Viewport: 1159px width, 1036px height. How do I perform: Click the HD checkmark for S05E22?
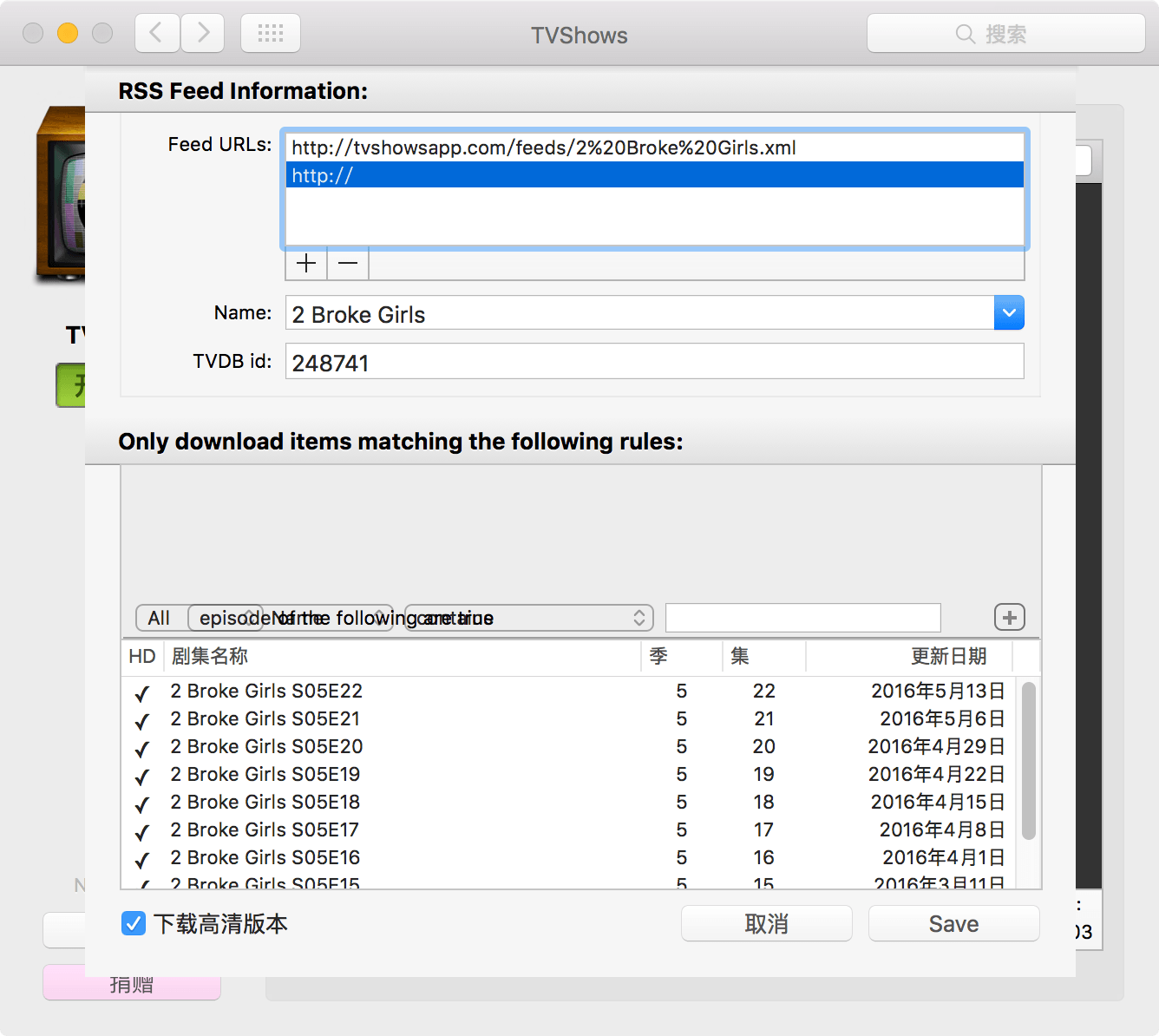142,693
